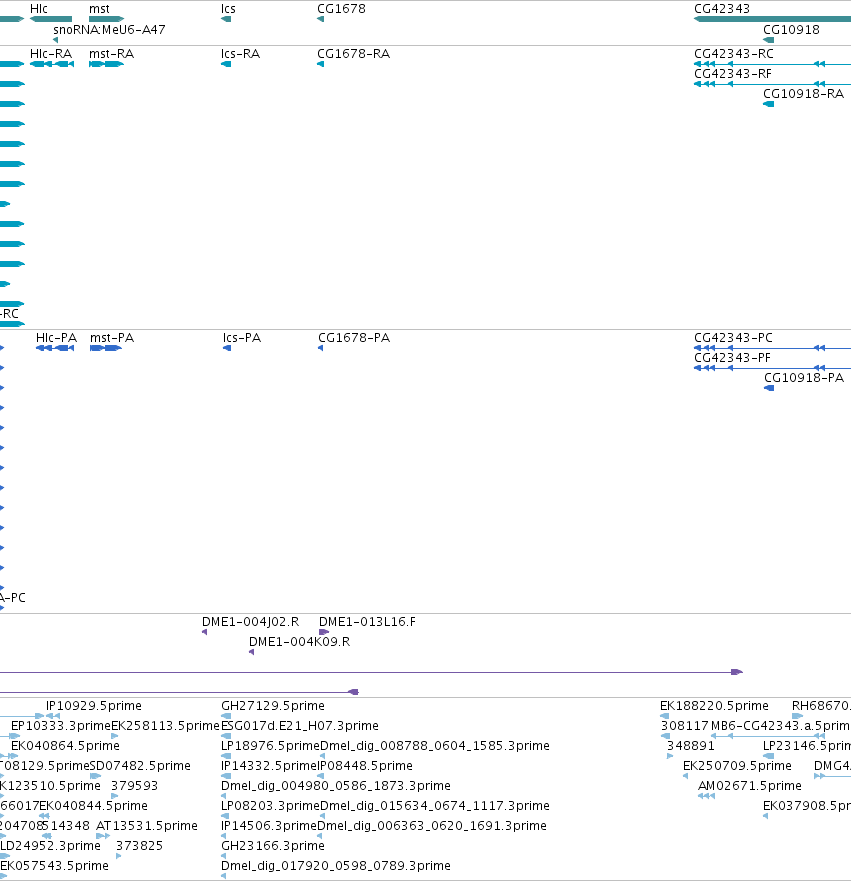Select the 373825 feature label
Screen dimensions: 851x881
(x=139, y=846)
